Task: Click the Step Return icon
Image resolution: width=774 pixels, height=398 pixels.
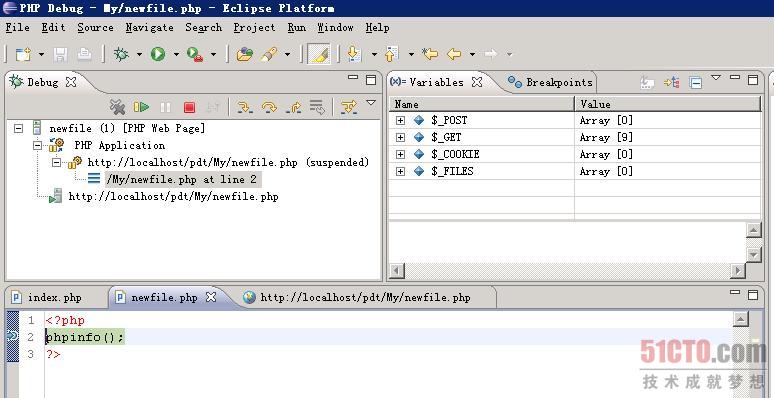Action: (x=294, y=107)
